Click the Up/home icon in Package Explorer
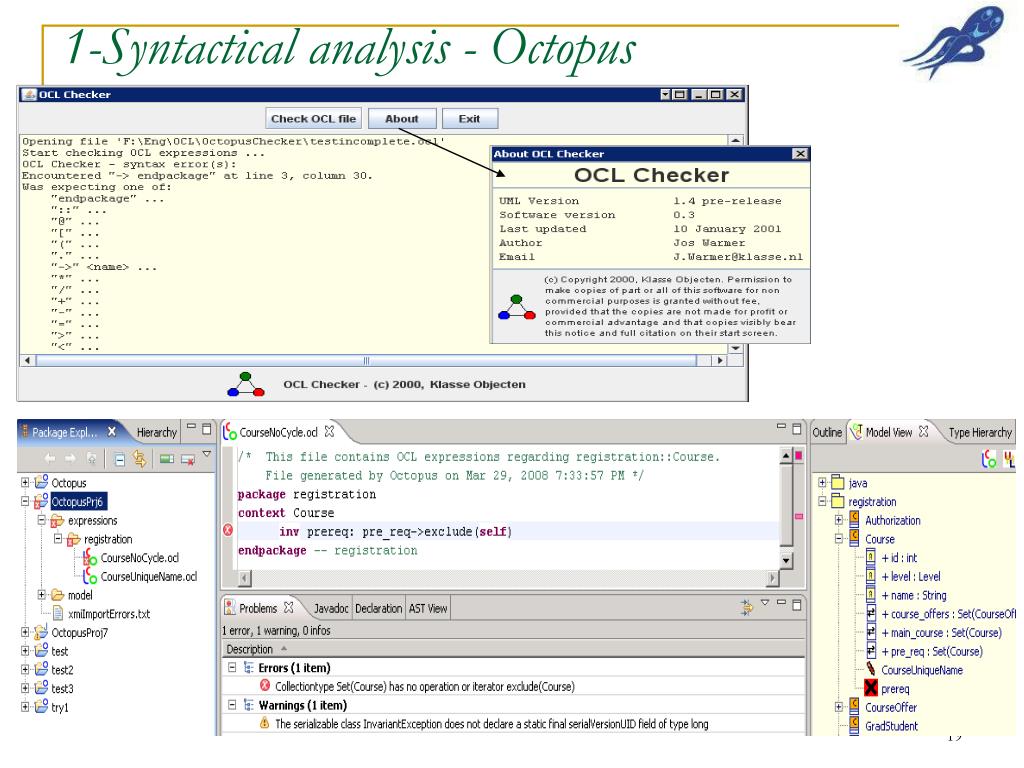The height and width of the screenshot is (768, 1024). click(91, 459)
